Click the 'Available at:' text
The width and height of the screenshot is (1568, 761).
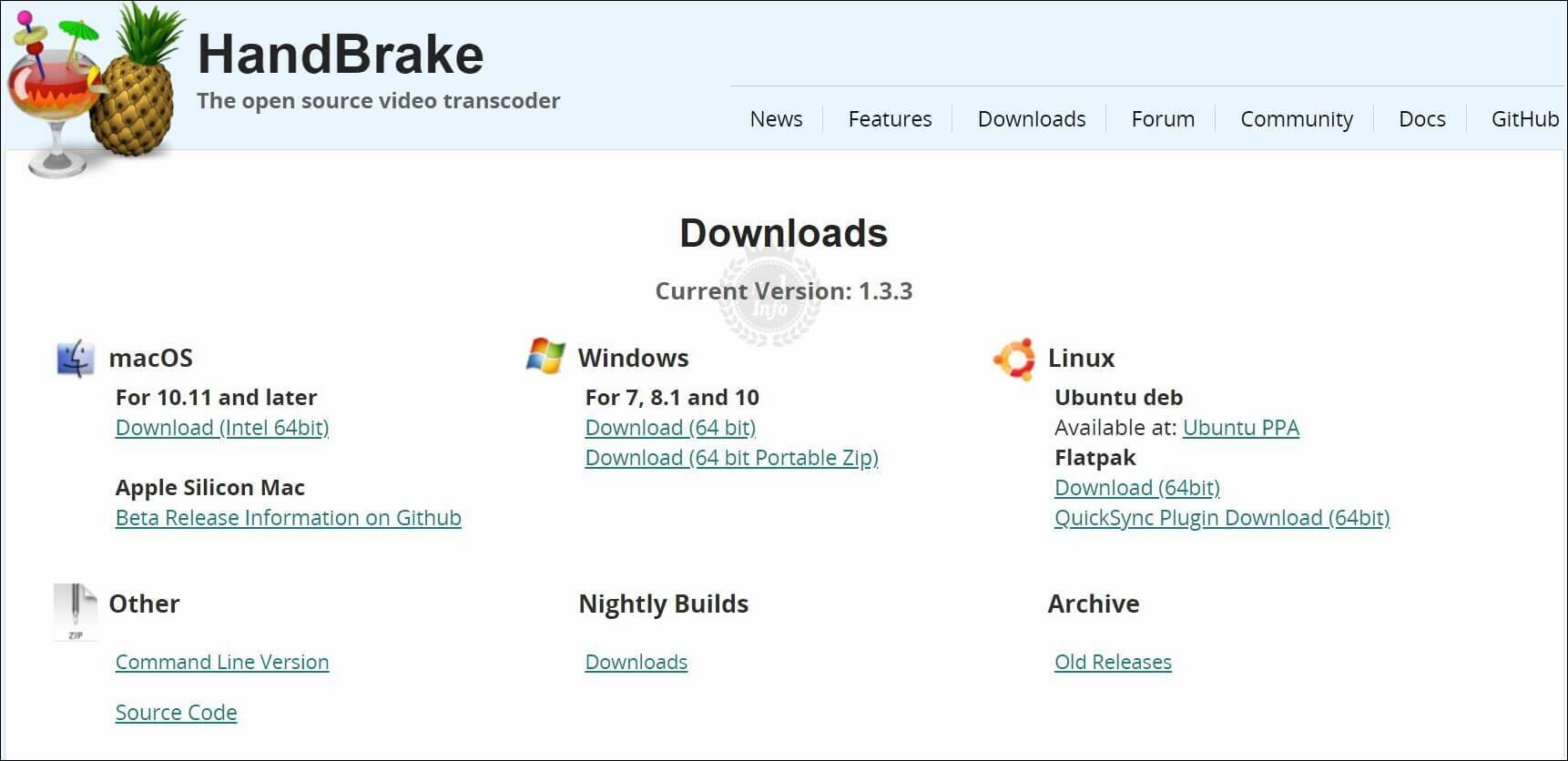pos(1115,428)
